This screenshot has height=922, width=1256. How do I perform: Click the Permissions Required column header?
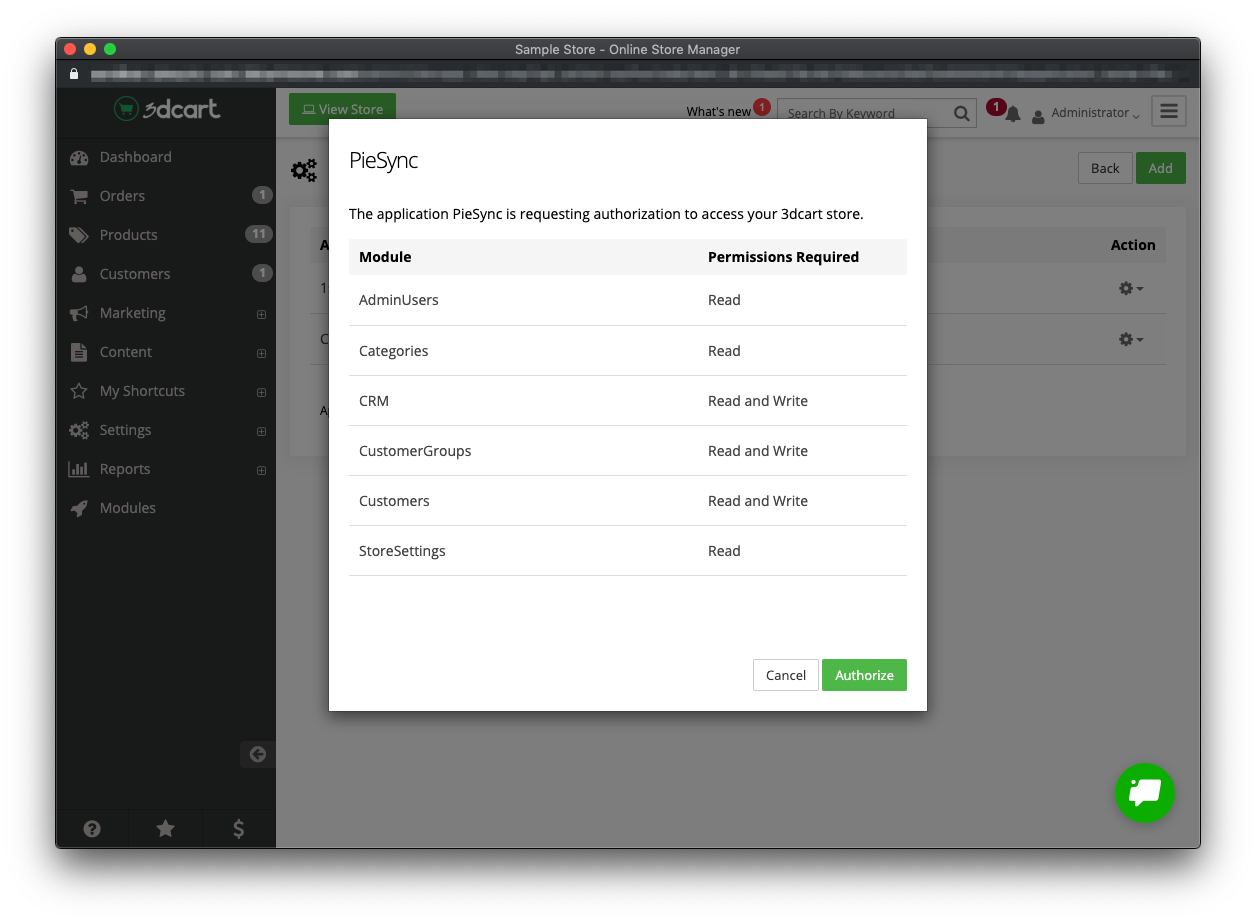(x=783, y=257)
